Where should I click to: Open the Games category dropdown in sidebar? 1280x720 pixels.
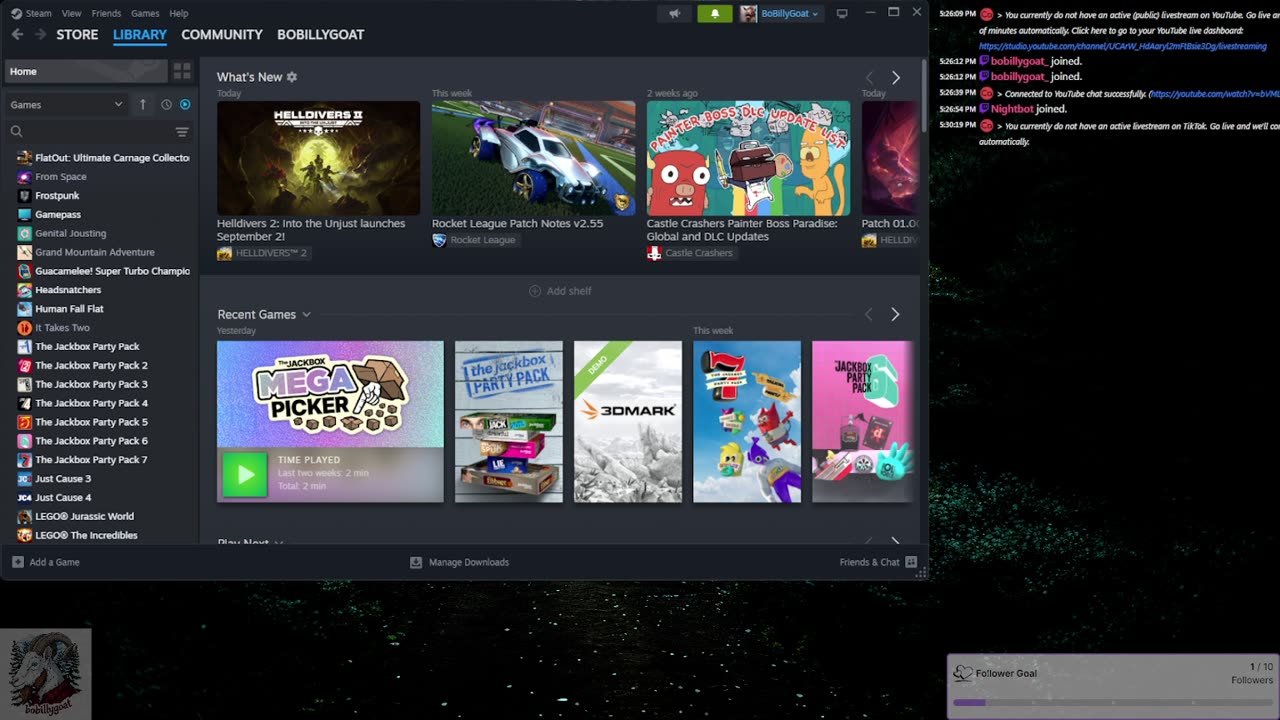pos(66,104)
